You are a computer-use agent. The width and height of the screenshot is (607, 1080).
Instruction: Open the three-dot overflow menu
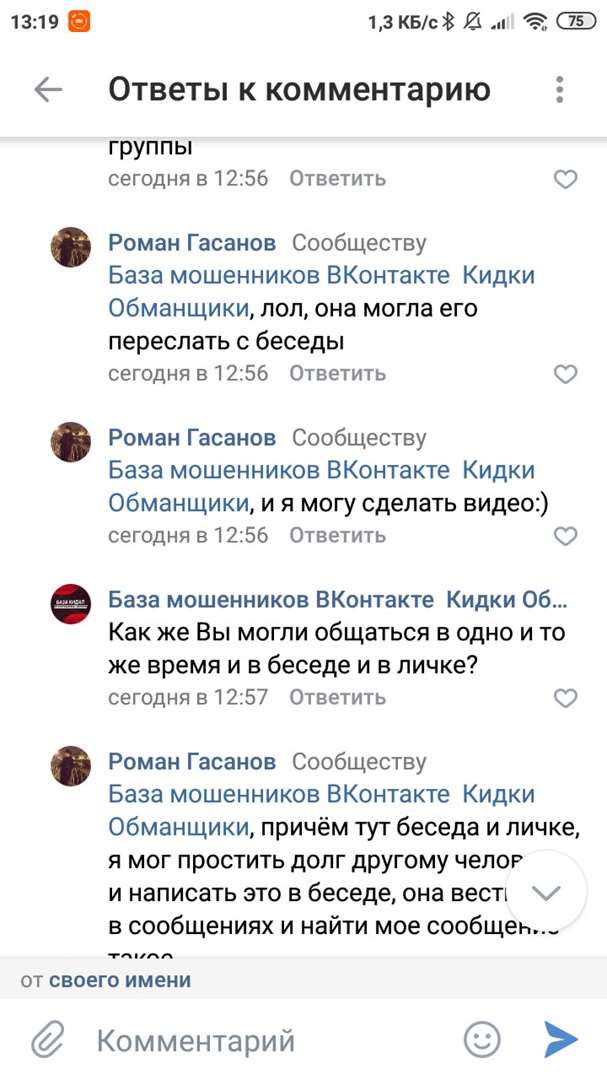pyautogui.click(x=559, y=90)
